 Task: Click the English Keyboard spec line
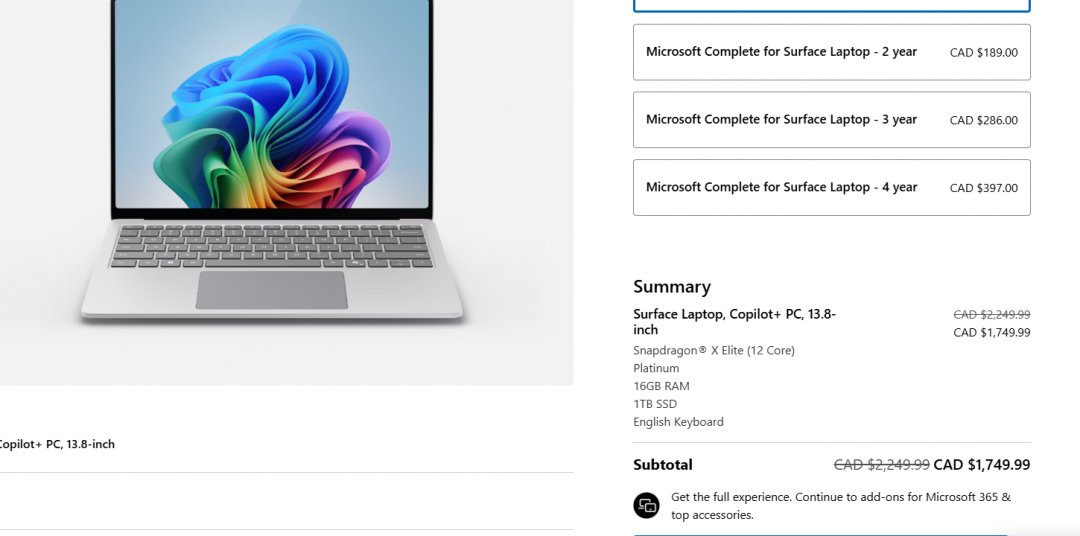click(x=678, y=422)
